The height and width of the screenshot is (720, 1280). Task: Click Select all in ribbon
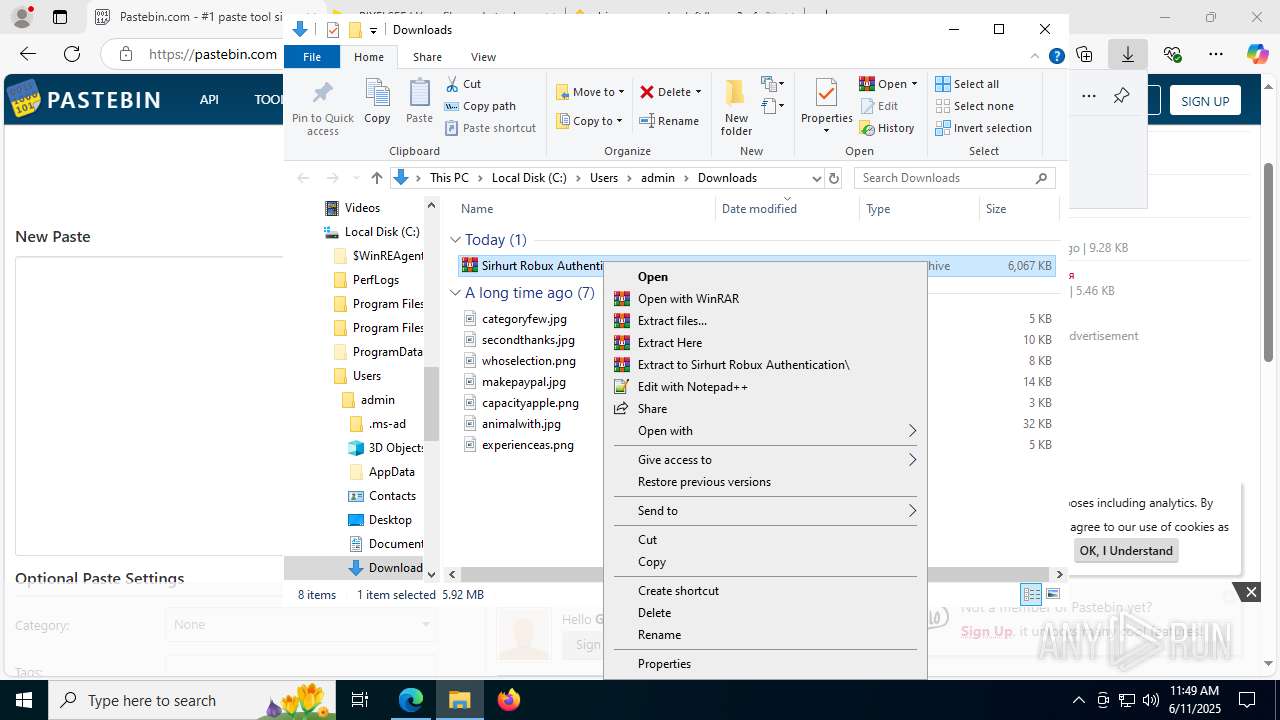pos(967,84)
